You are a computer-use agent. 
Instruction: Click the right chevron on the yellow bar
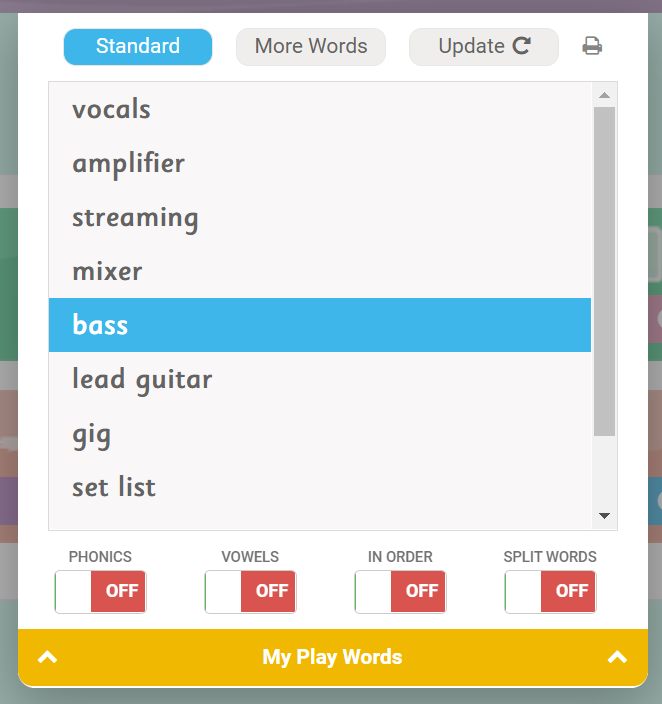coord(617,657)
